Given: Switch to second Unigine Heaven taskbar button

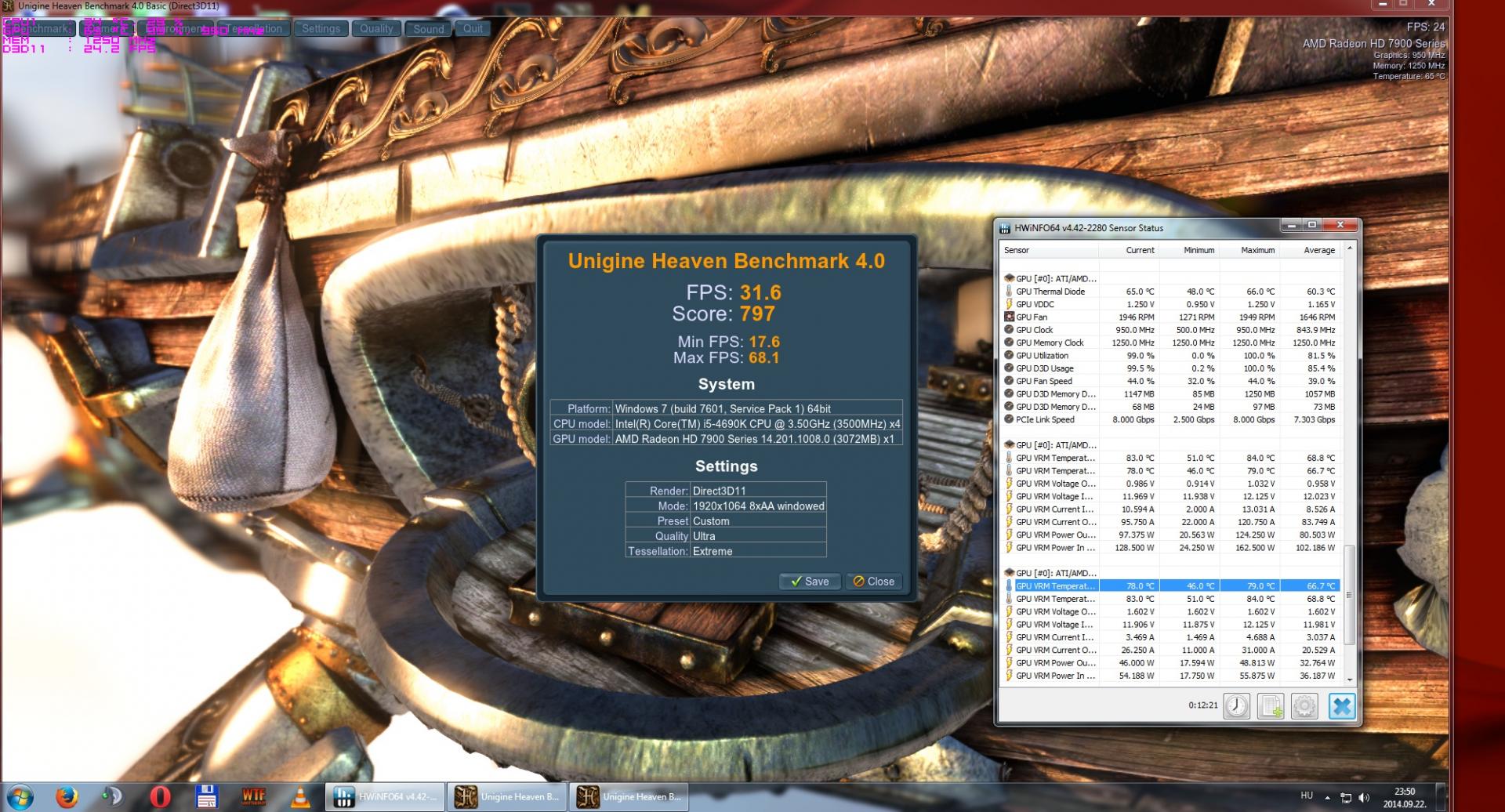Looking at the screenshot, I should (629, 797).
